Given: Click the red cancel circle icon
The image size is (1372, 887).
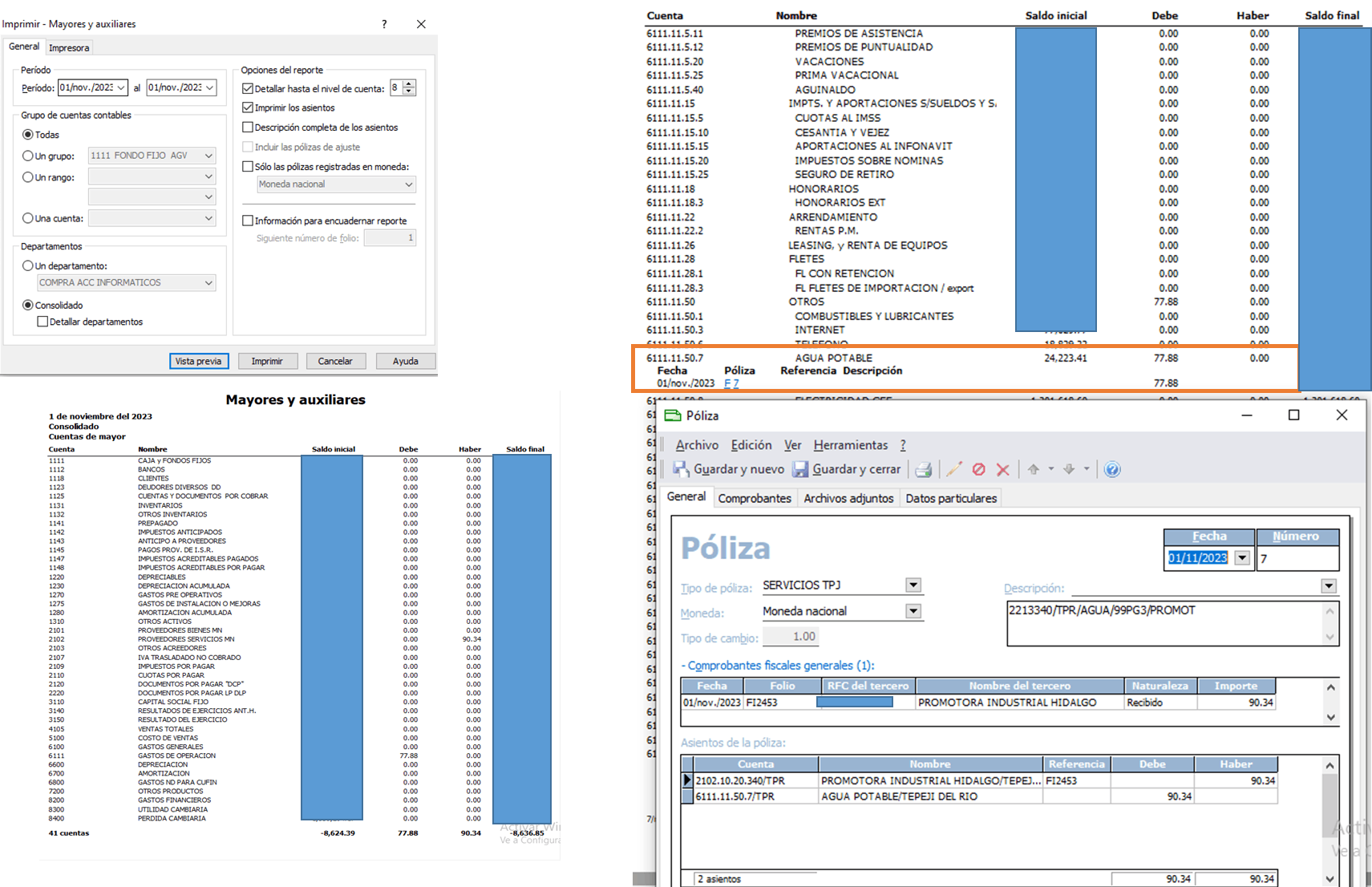Looking at the screenshot, I should tap(978, 469).
